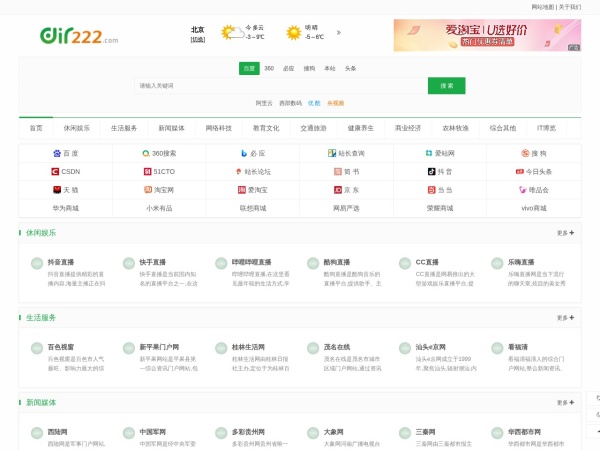Go to the IT博览 navigation category
This screenshot has height=450, width=600.
(x=546, y=128)
